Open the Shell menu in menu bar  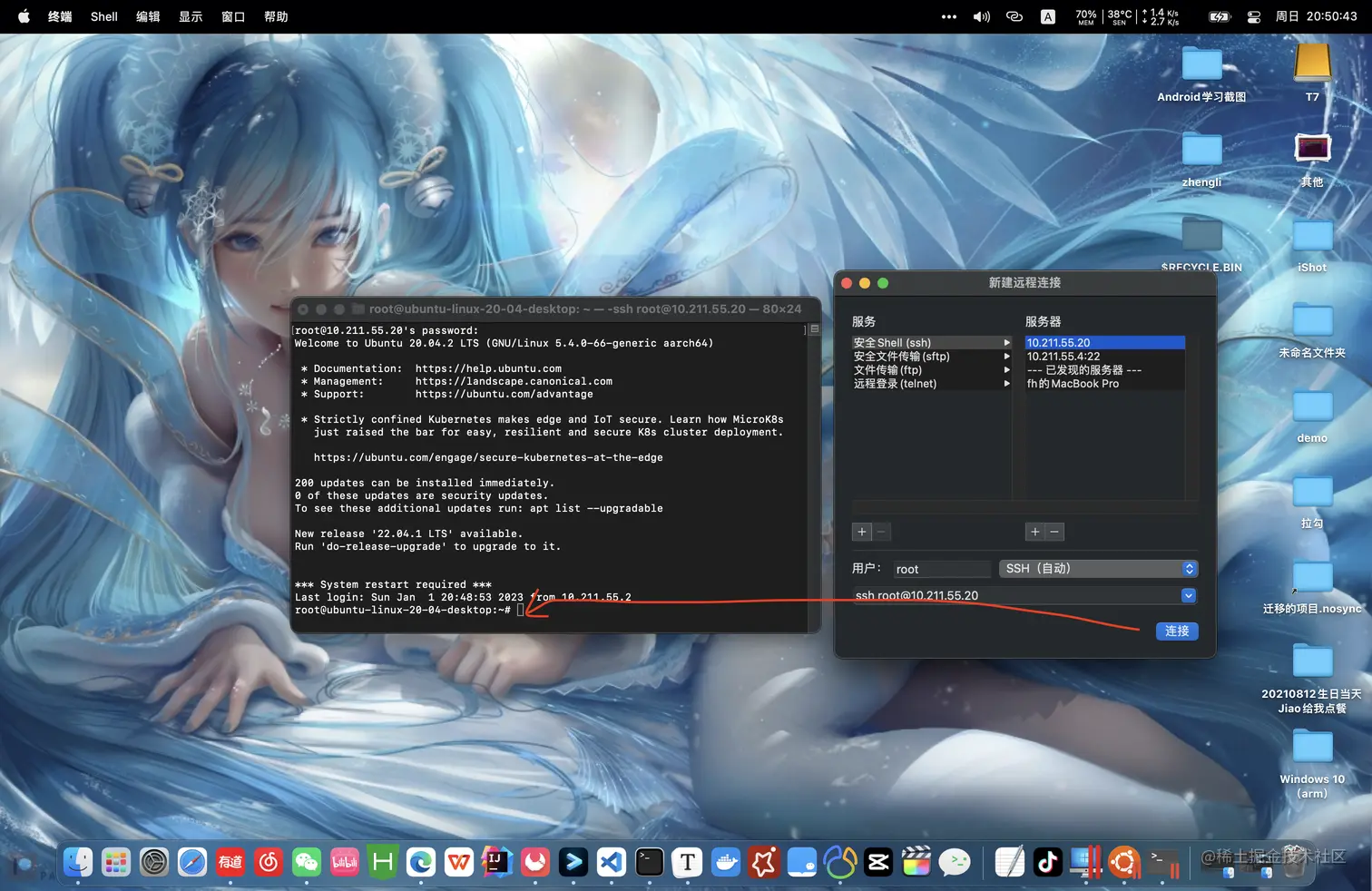[103, 15]
